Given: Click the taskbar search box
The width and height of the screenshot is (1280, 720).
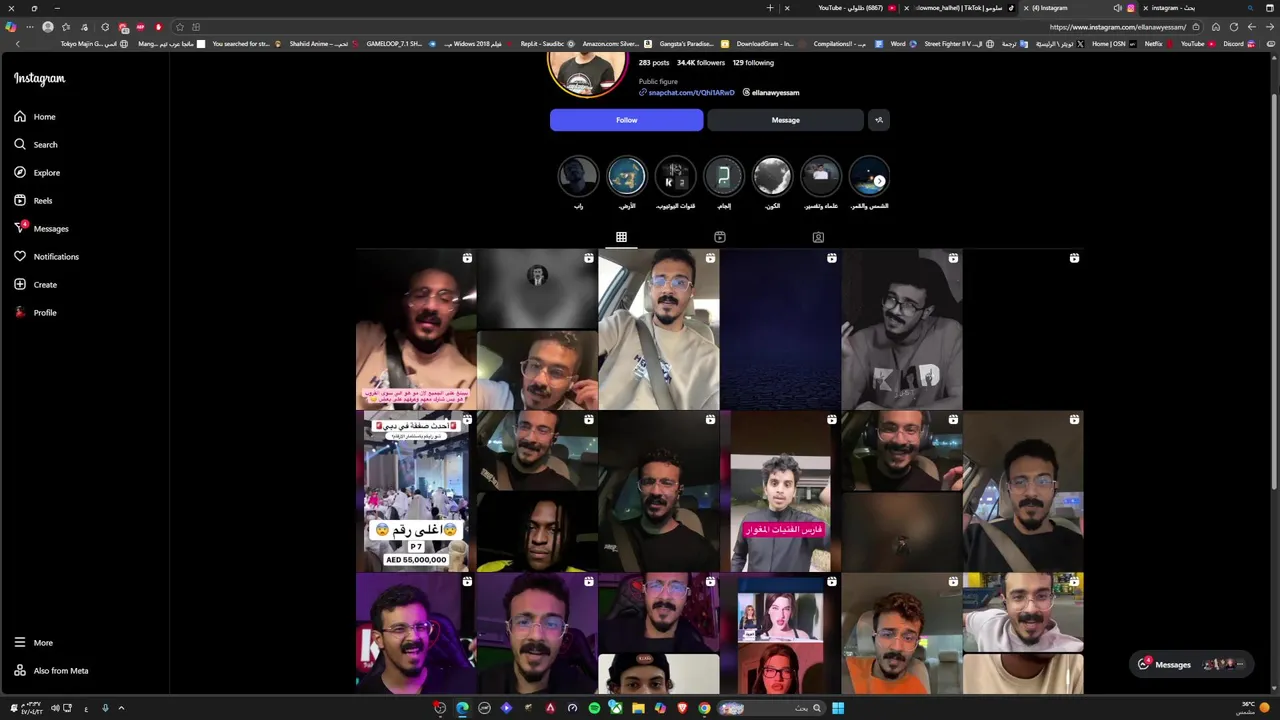Looking at the screenshot, I should tap(772, 708).
